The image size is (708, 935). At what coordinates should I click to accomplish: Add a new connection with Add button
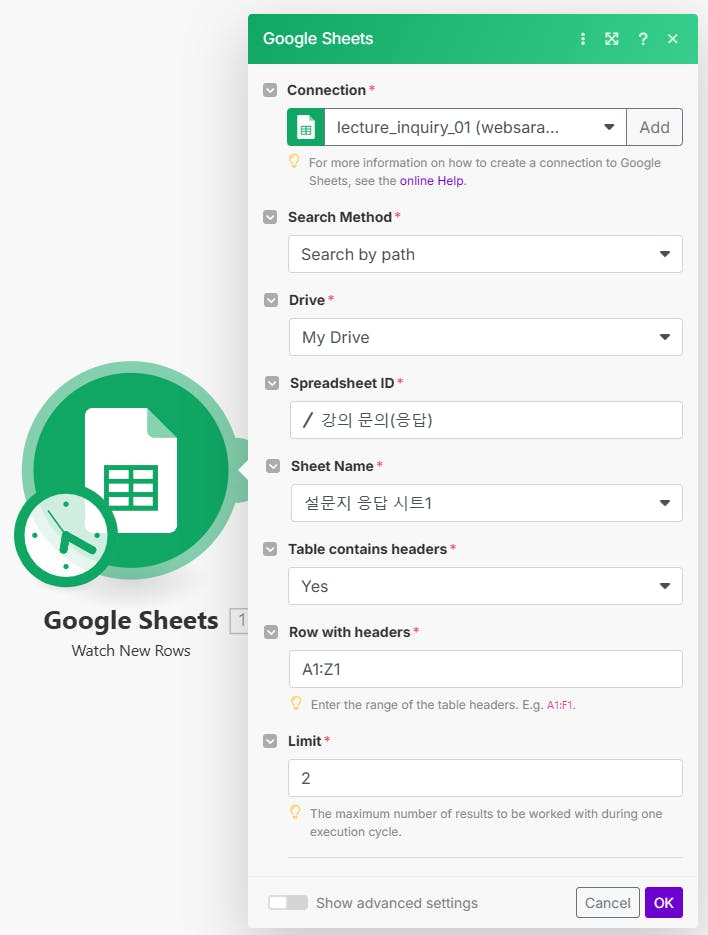654,127
